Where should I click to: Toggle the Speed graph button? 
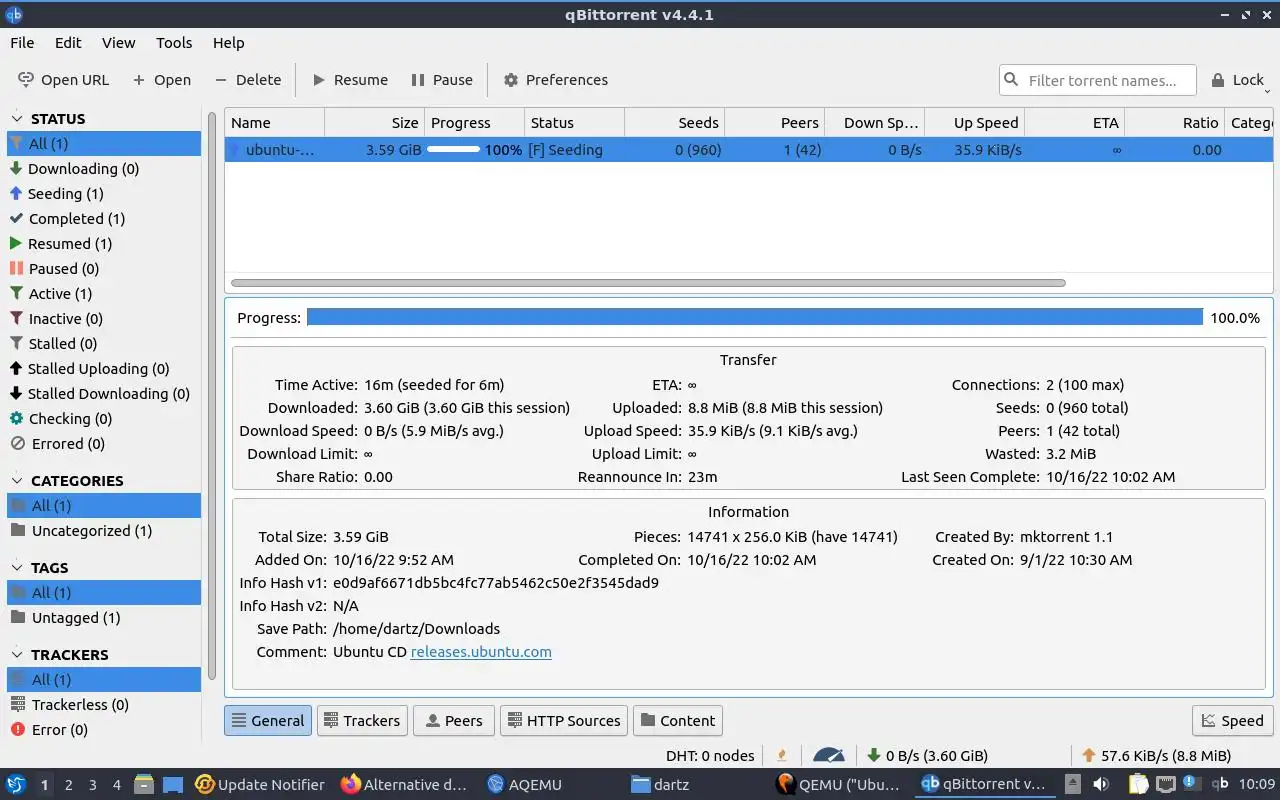coord(1232,721)
